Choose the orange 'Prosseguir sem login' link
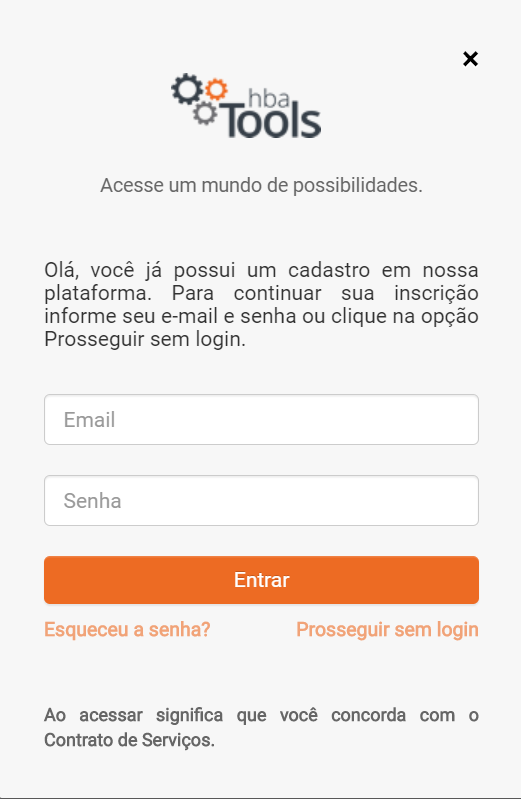This screenshot has width=521, height=799. click(387, 630)
